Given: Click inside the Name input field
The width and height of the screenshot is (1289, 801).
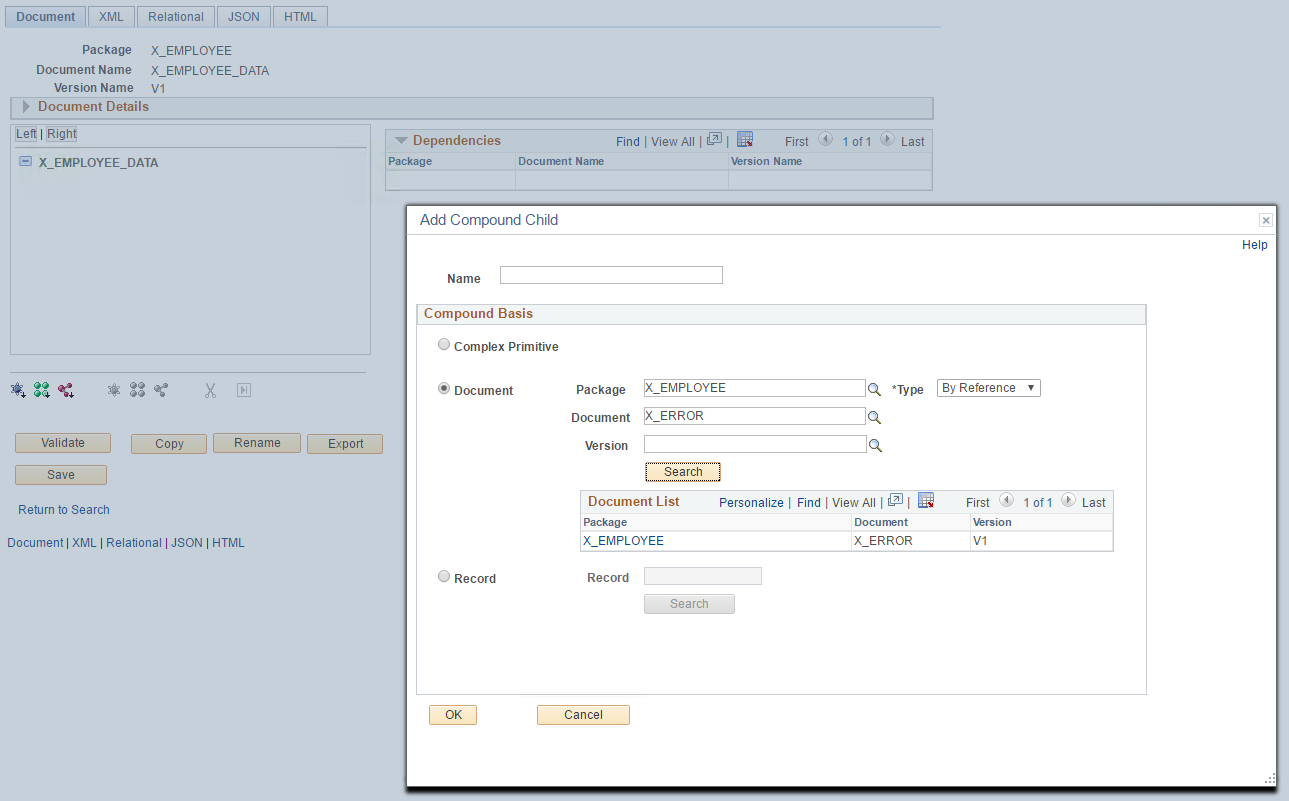Looking at the screenshot, I should (x=610, y=274).
